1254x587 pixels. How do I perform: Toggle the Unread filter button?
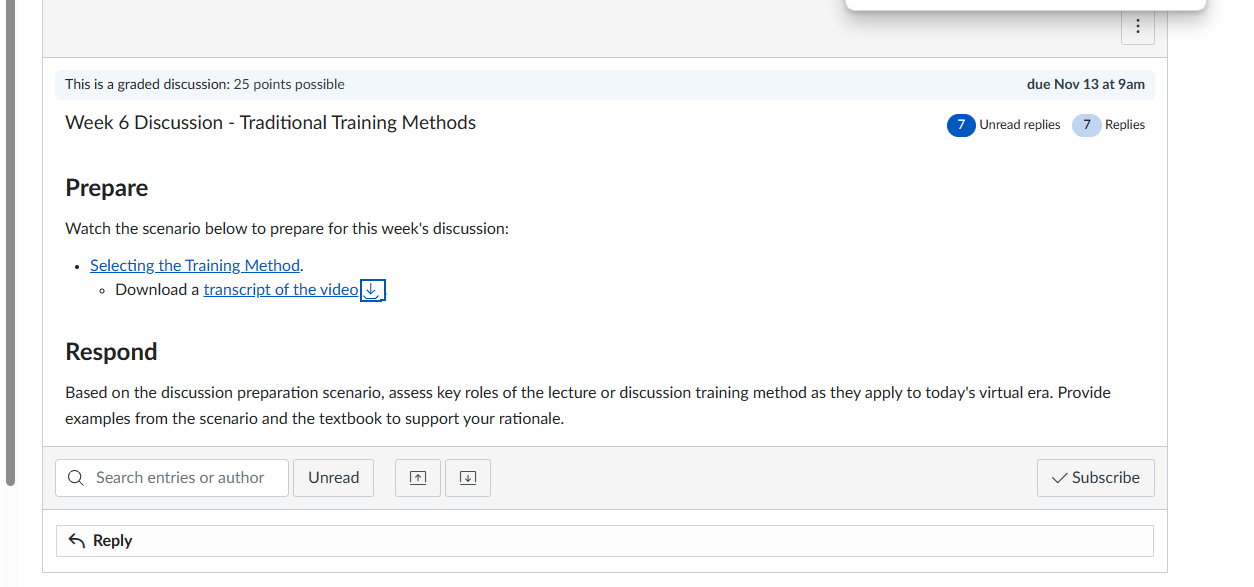pyautogui.click(x=333, y=478)
